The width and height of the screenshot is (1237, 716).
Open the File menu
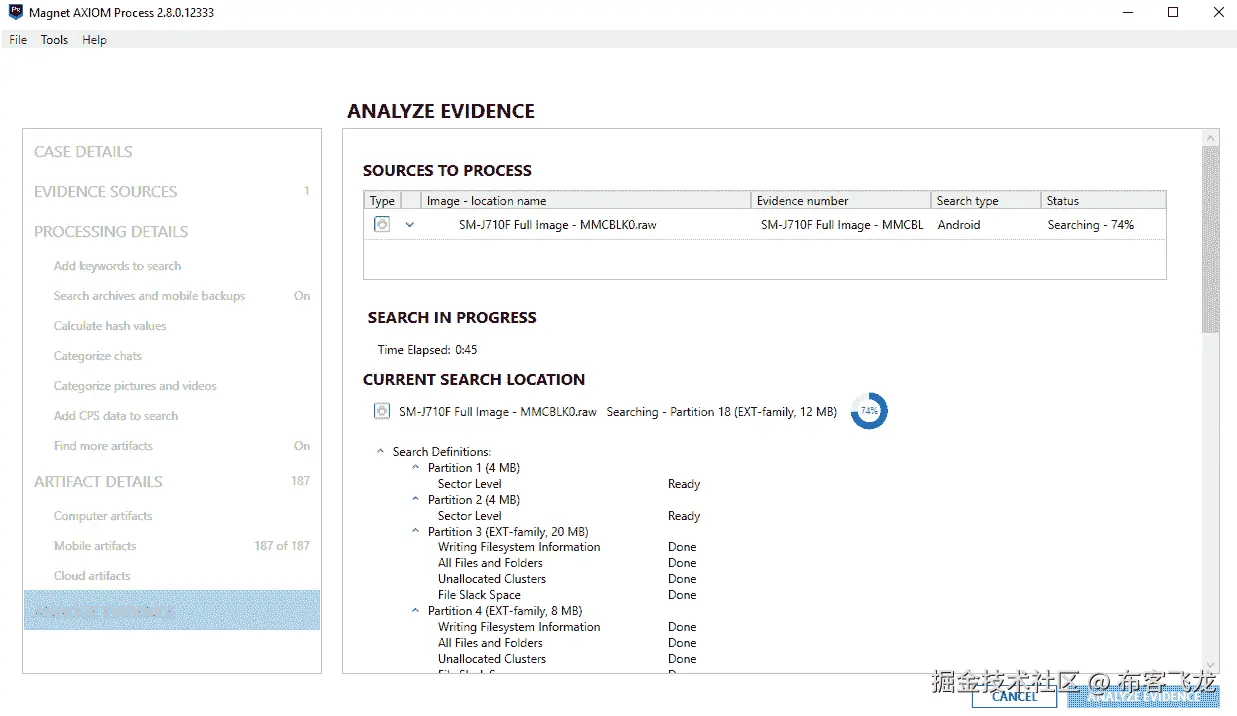[18, 40]
